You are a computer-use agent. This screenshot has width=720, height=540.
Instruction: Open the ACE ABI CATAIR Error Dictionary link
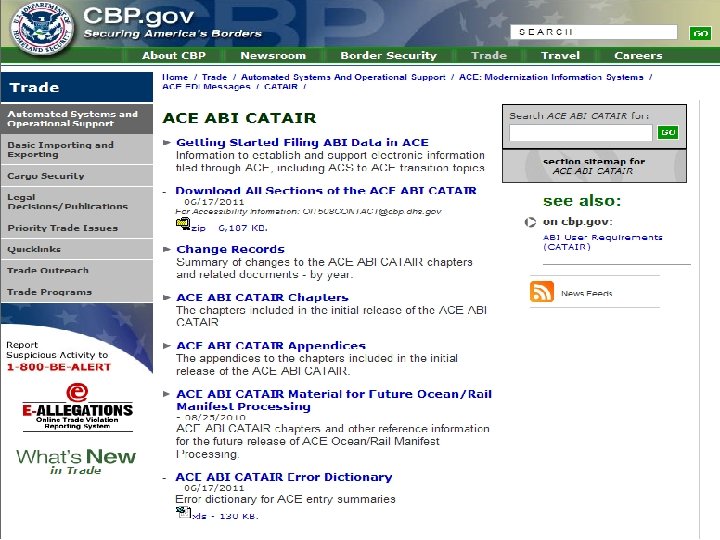pyautogui.click(x=284, y=477)
